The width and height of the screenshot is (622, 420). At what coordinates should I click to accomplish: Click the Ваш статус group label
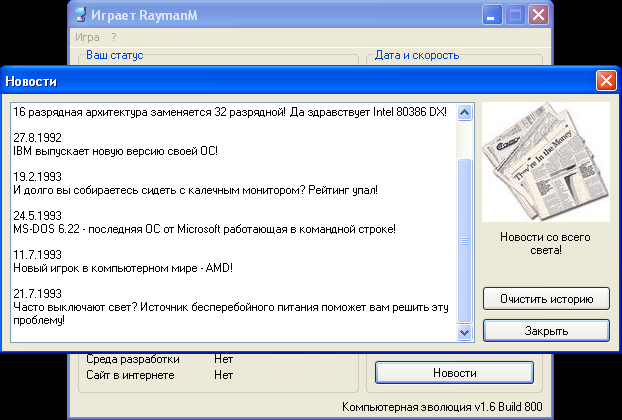click(x=115, y=55)
